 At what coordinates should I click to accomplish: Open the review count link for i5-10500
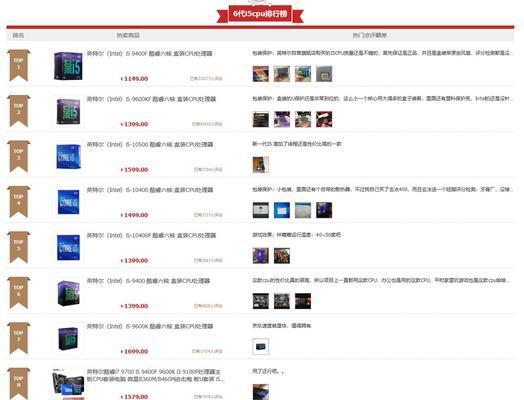coord(208,170)
